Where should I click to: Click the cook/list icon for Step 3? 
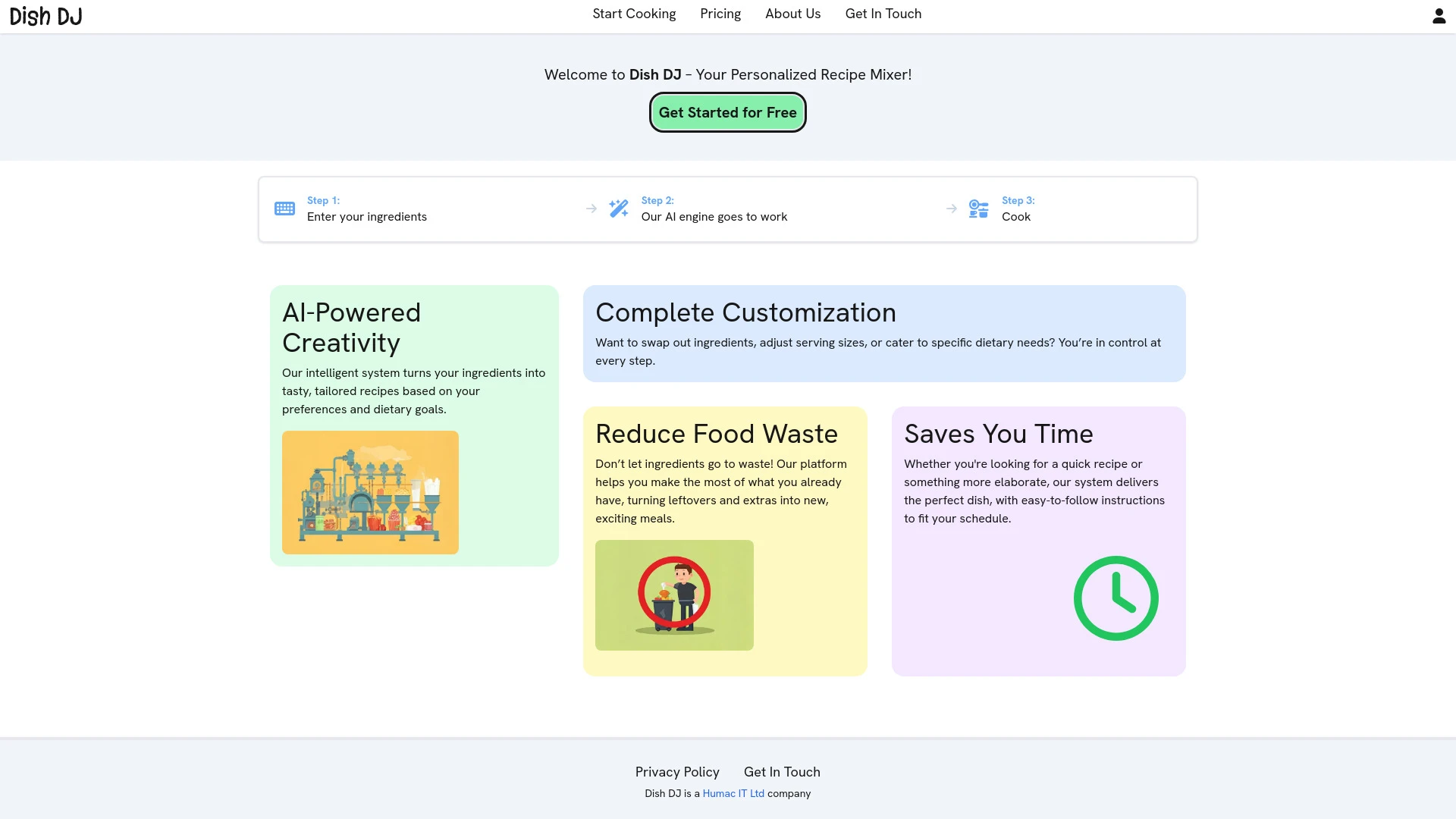coord(978,208)
